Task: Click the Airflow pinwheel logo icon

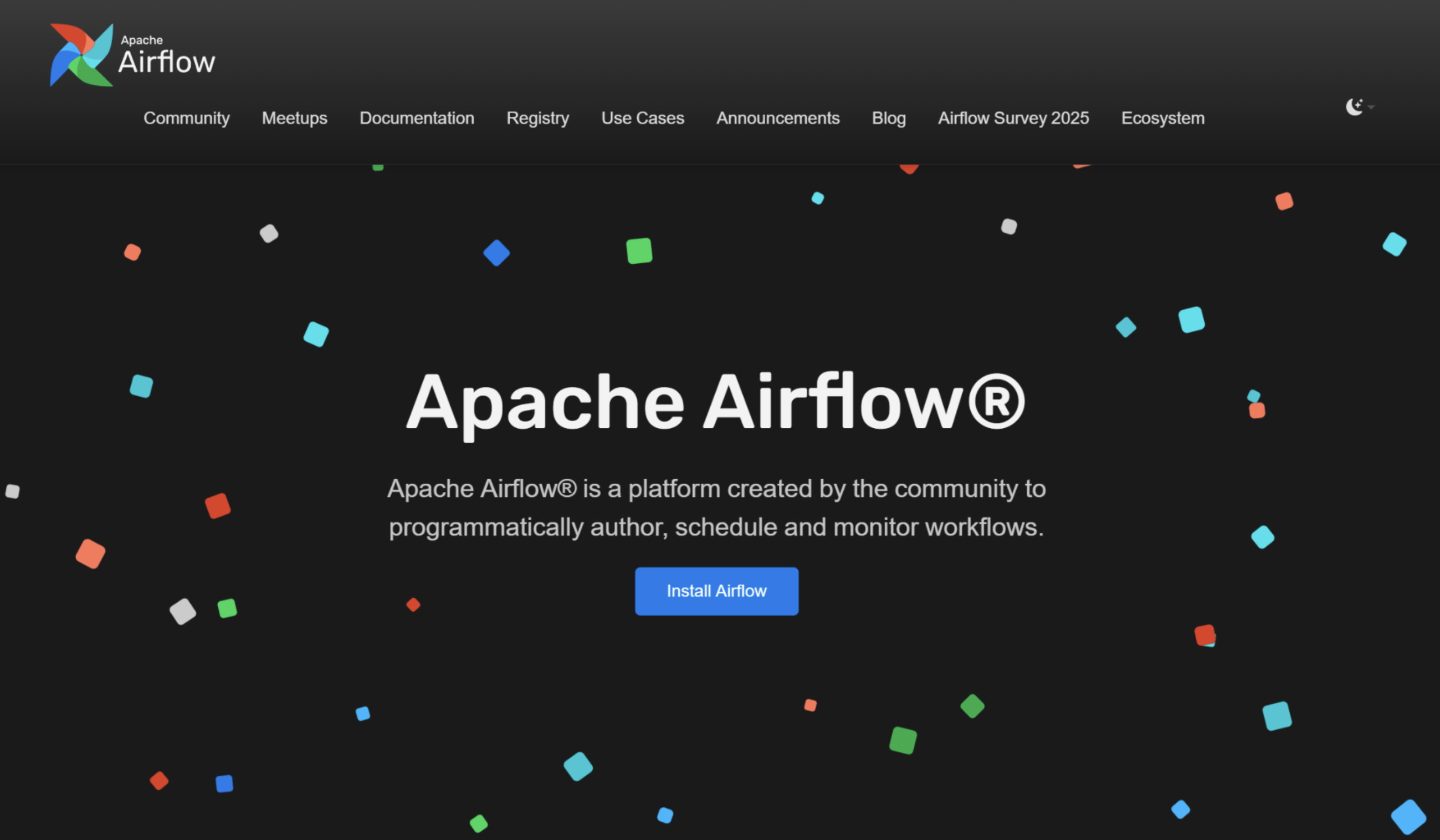Action: coord(81,55)
